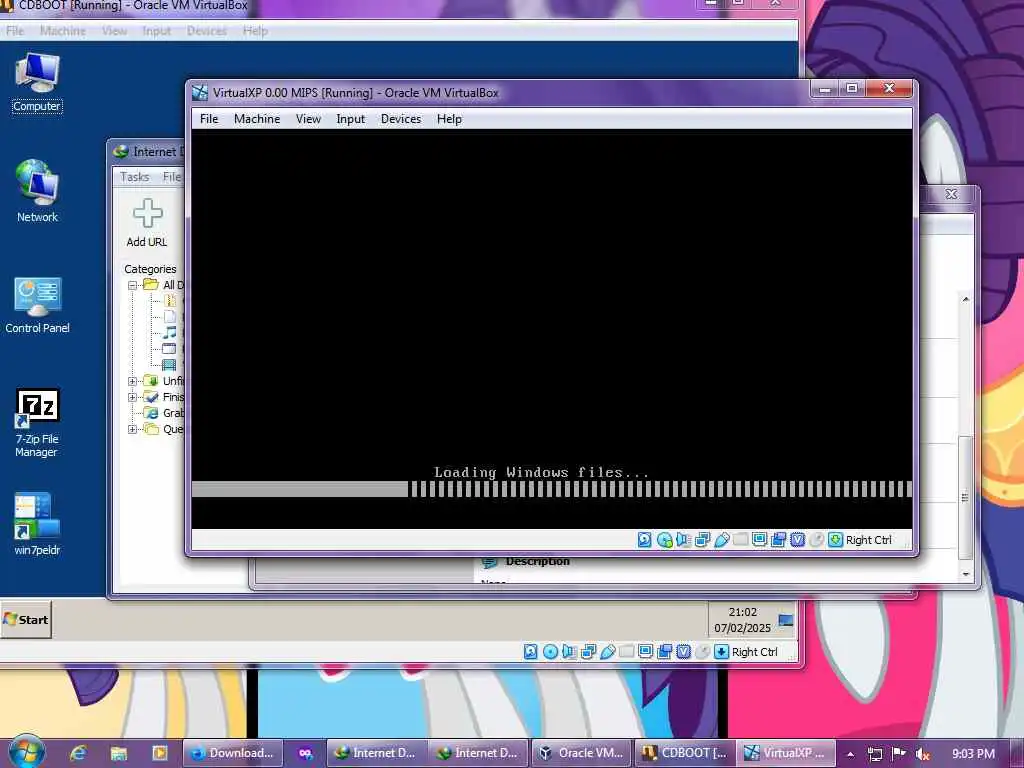
Task: Expand the Finished category node
Action: (x=133, y=397)
